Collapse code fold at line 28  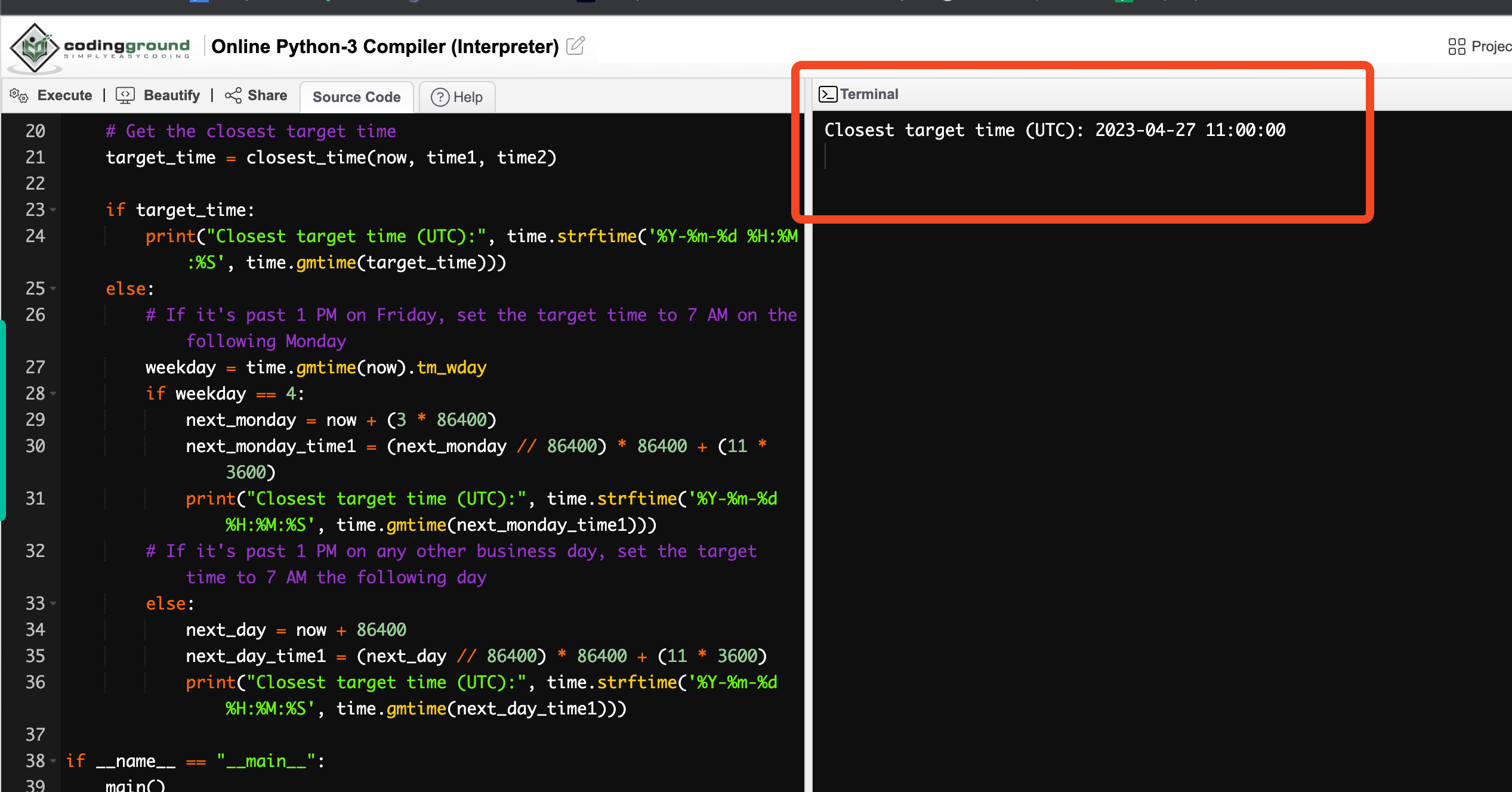[x=54, y=394]
